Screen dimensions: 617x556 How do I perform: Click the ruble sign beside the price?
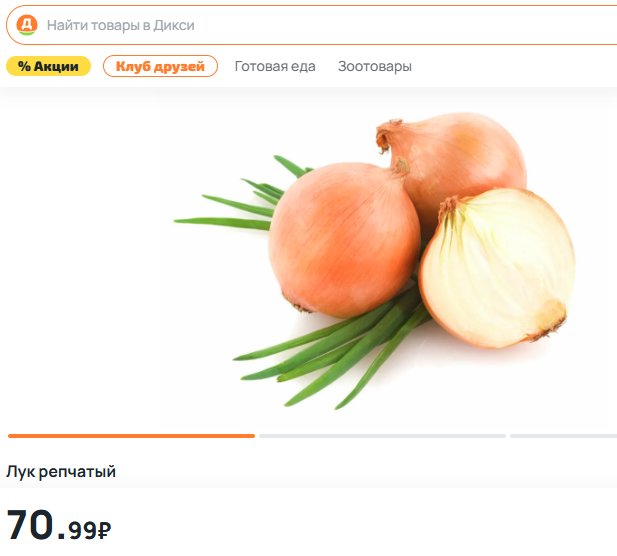pyautogui.click(x=104, y=530)
